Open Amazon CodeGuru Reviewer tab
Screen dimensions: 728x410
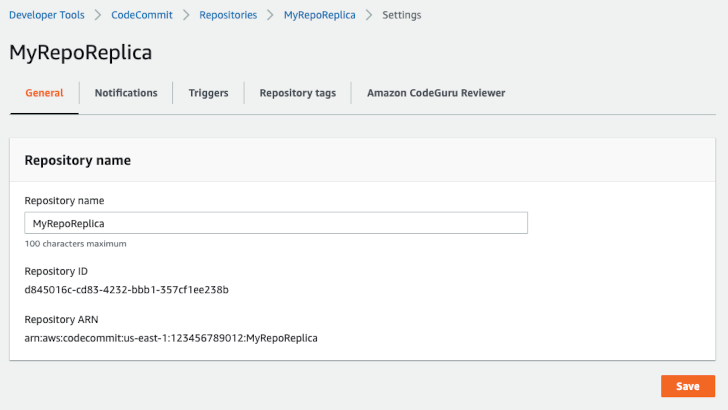436,93
